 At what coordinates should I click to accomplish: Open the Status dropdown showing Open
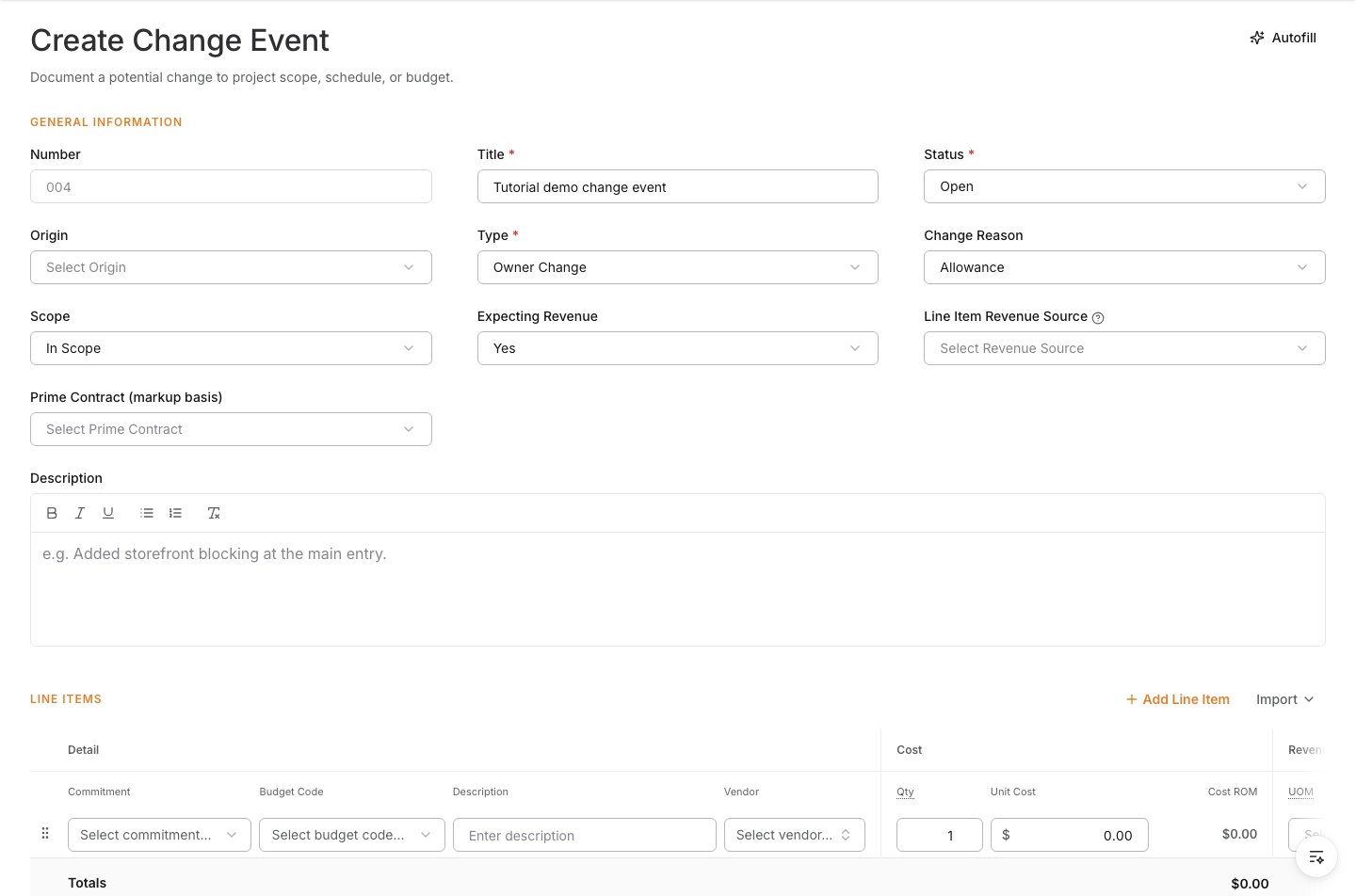tap(1124, 186)
